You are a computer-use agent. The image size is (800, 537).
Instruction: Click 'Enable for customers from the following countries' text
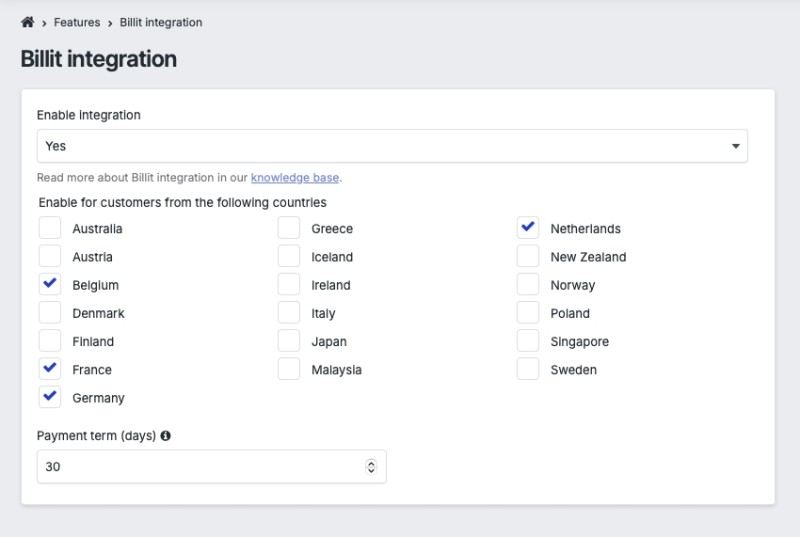(x=183, y=202)
